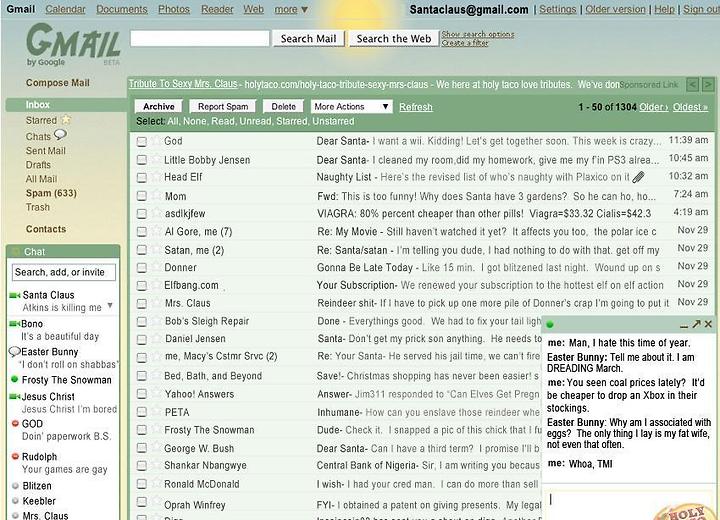Tick checkbox next to Satan email
This screenshot has width=720, height=520.
click(x=142, y=250)
